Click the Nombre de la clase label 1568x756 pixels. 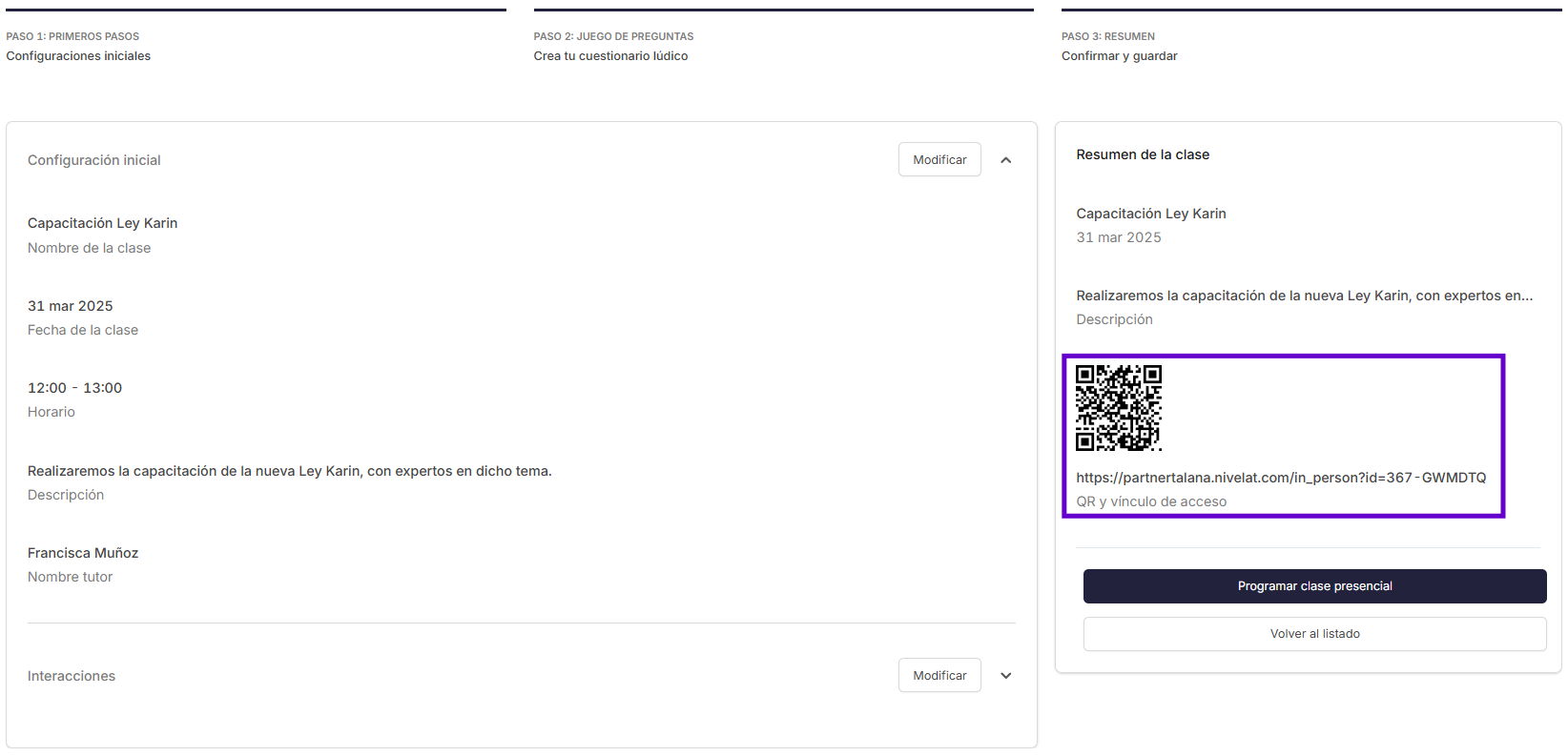click(89, 248)
